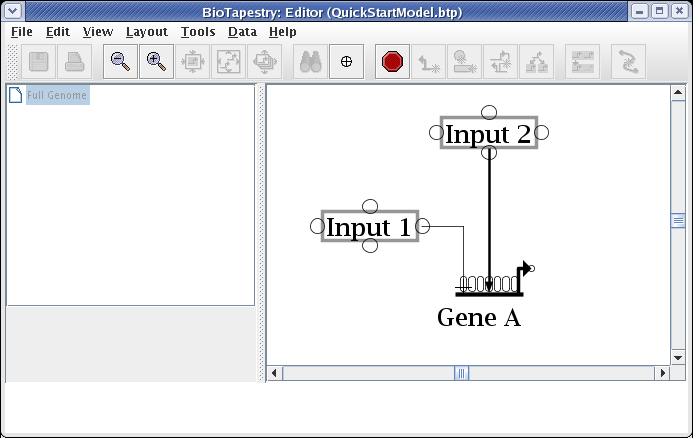Image resolution: width=693 pixels, height=438 pixels.
Task: Click the Gene A label
Action: tap(479, 318)
